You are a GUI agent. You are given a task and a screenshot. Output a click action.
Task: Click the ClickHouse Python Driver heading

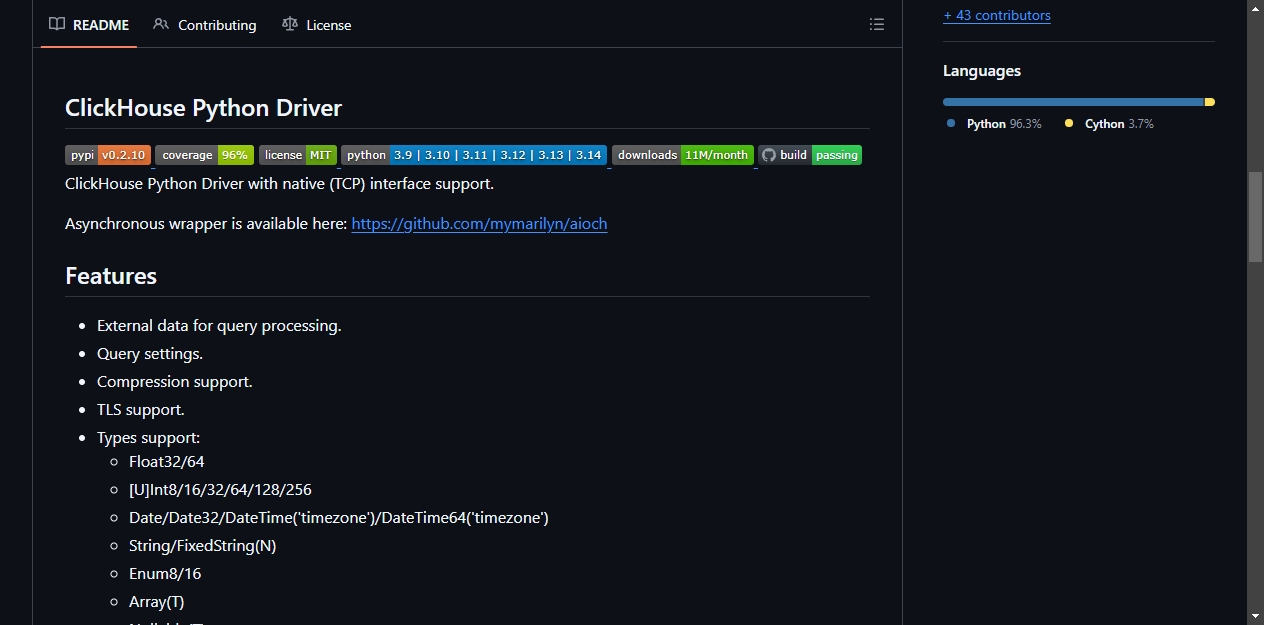pos(203,108)
